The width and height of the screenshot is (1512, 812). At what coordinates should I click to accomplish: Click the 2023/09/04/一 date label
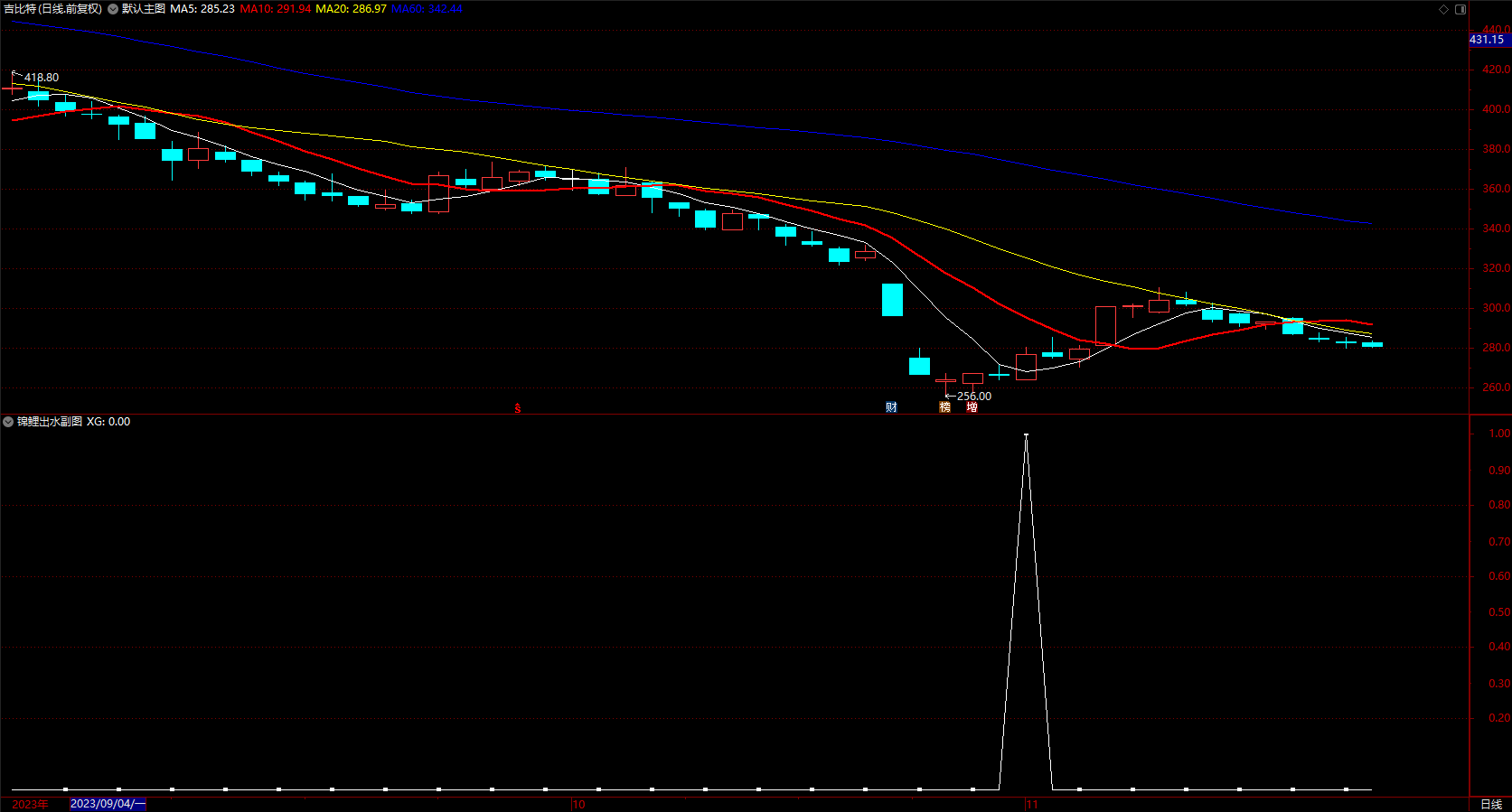[x=108, y=804]
